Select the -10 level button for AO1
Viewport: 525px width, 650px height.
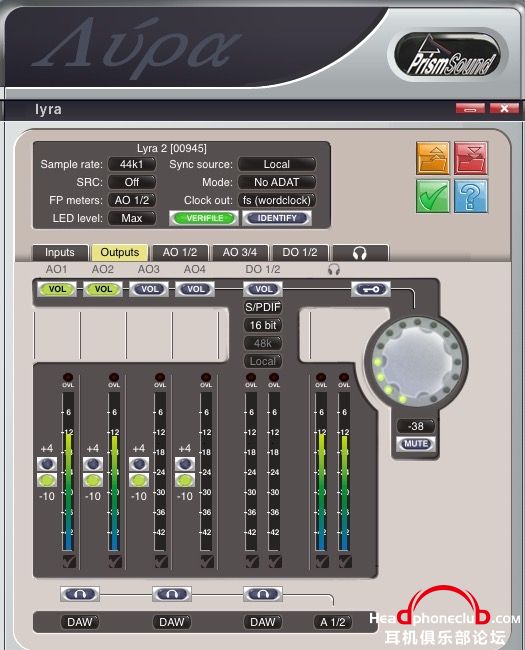47,480
